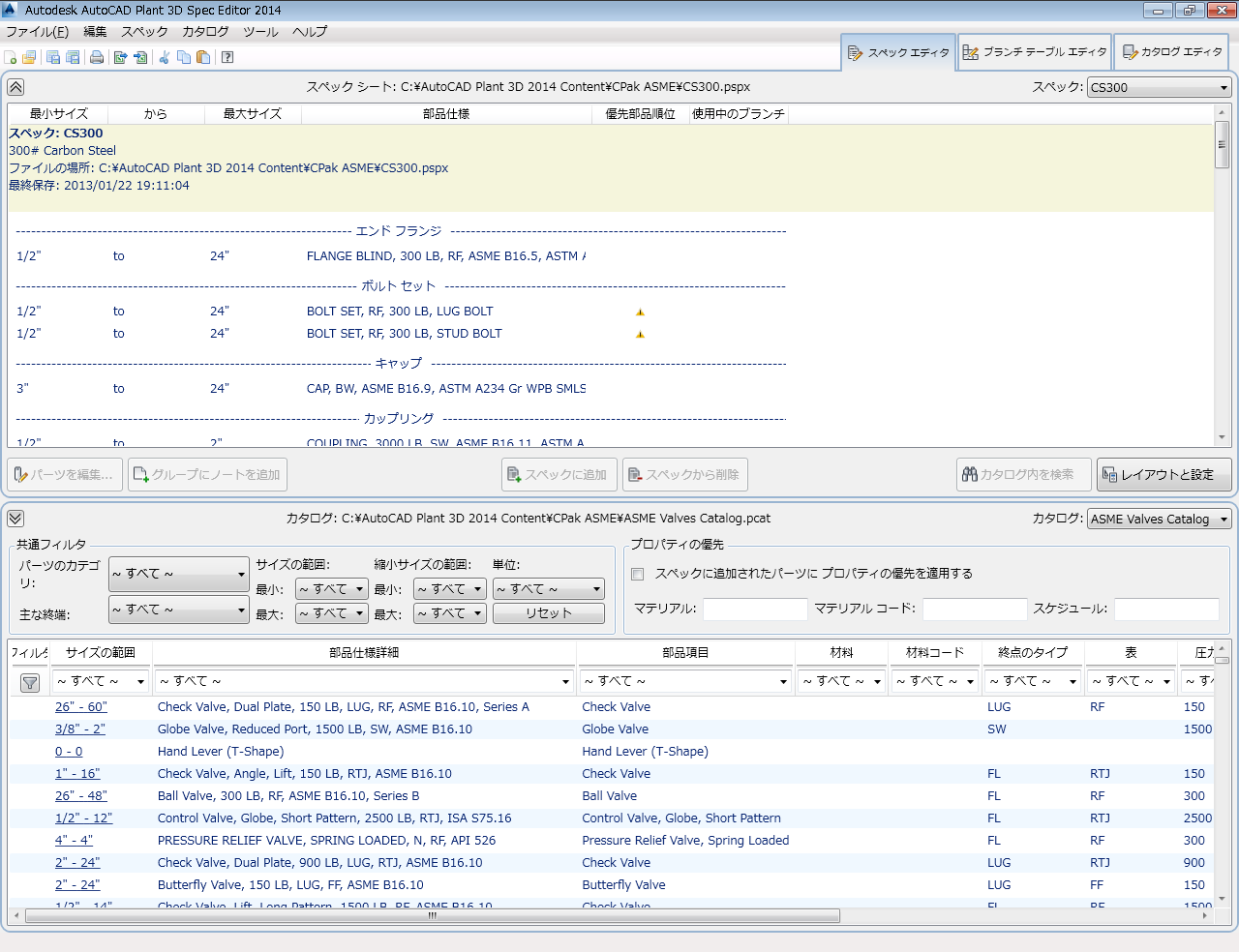1239x952 pixels.
Task: Click the Import from Excel icon
Action: pyautogui.click(x=140, y=57)
